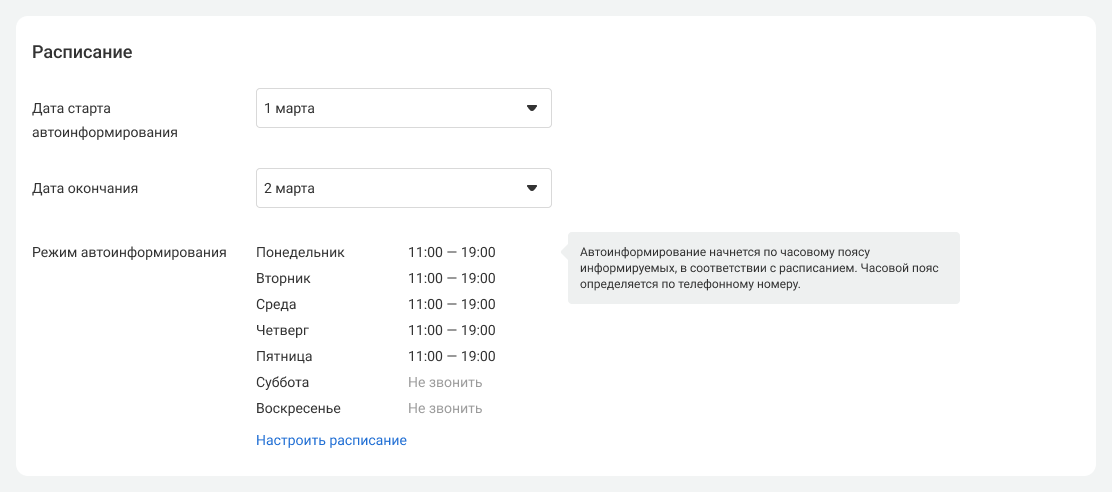Image resolution: width=1112 pixels, height=492 pixels.
Task: Open the "1 марта" start date dropdown
Action: point(403,108)
